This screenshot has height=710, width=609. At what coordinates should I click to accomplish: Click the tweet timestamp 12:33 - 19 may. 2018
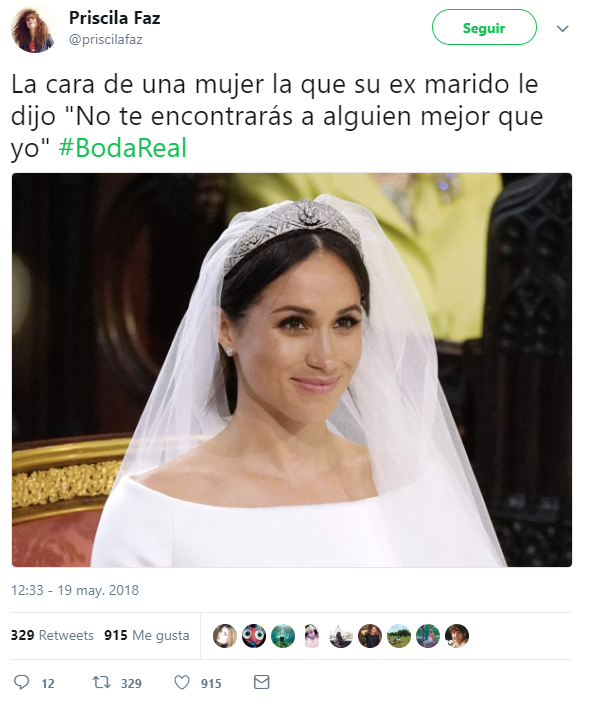(x=75, y=590)
